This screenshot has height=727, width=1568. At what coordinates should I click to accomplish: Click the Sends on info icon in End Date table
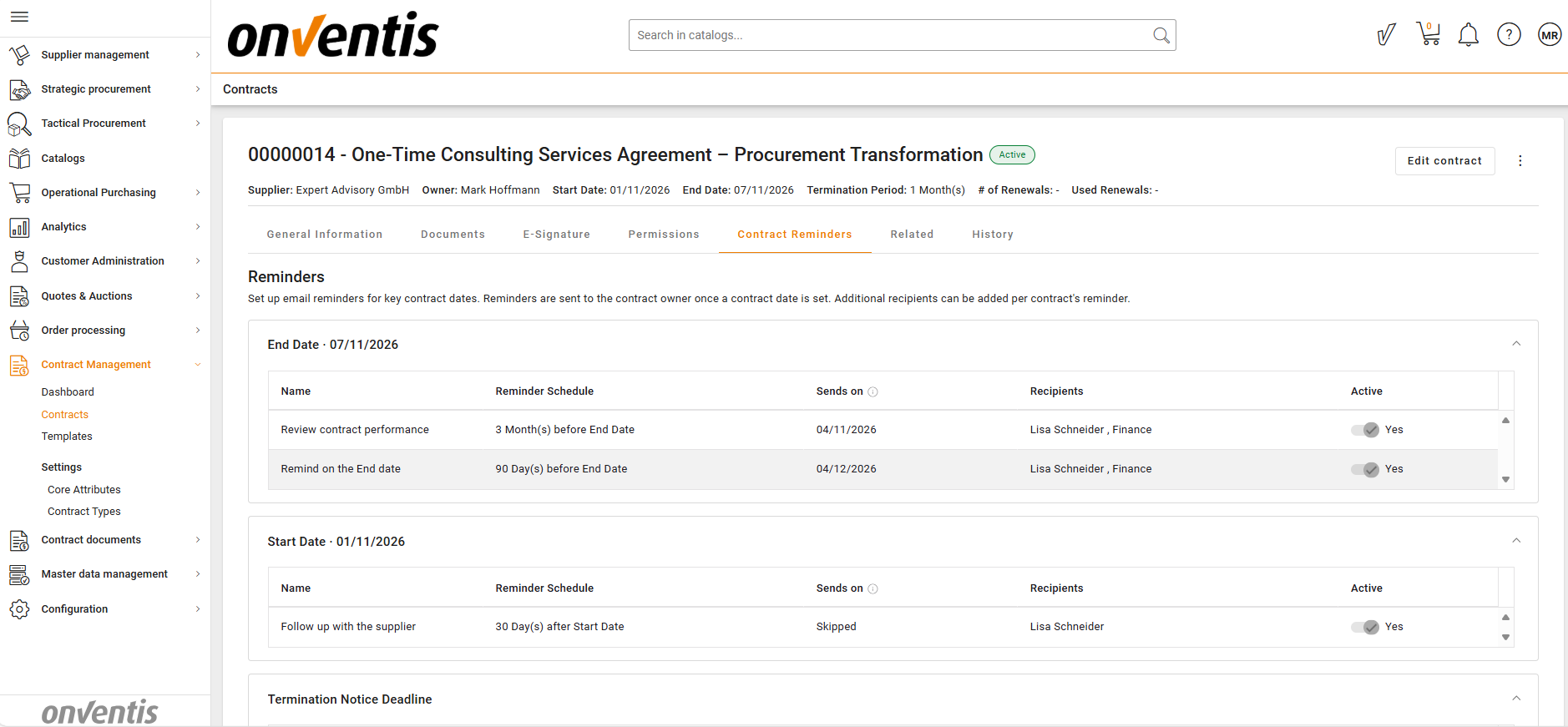873,392
